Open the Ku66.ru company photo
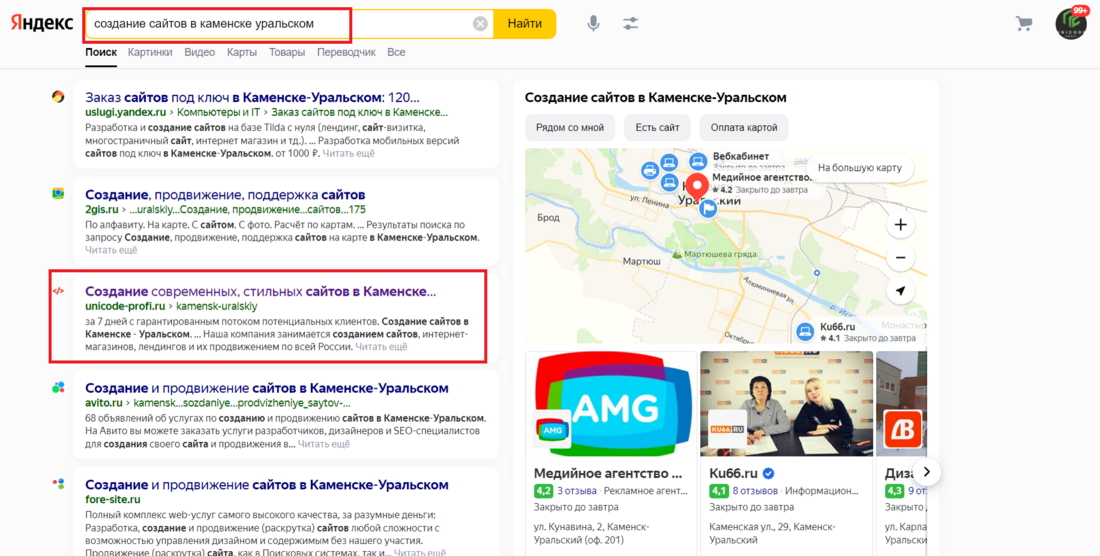The height and width of the screenshot is (556, 1100). click(786, 404)
